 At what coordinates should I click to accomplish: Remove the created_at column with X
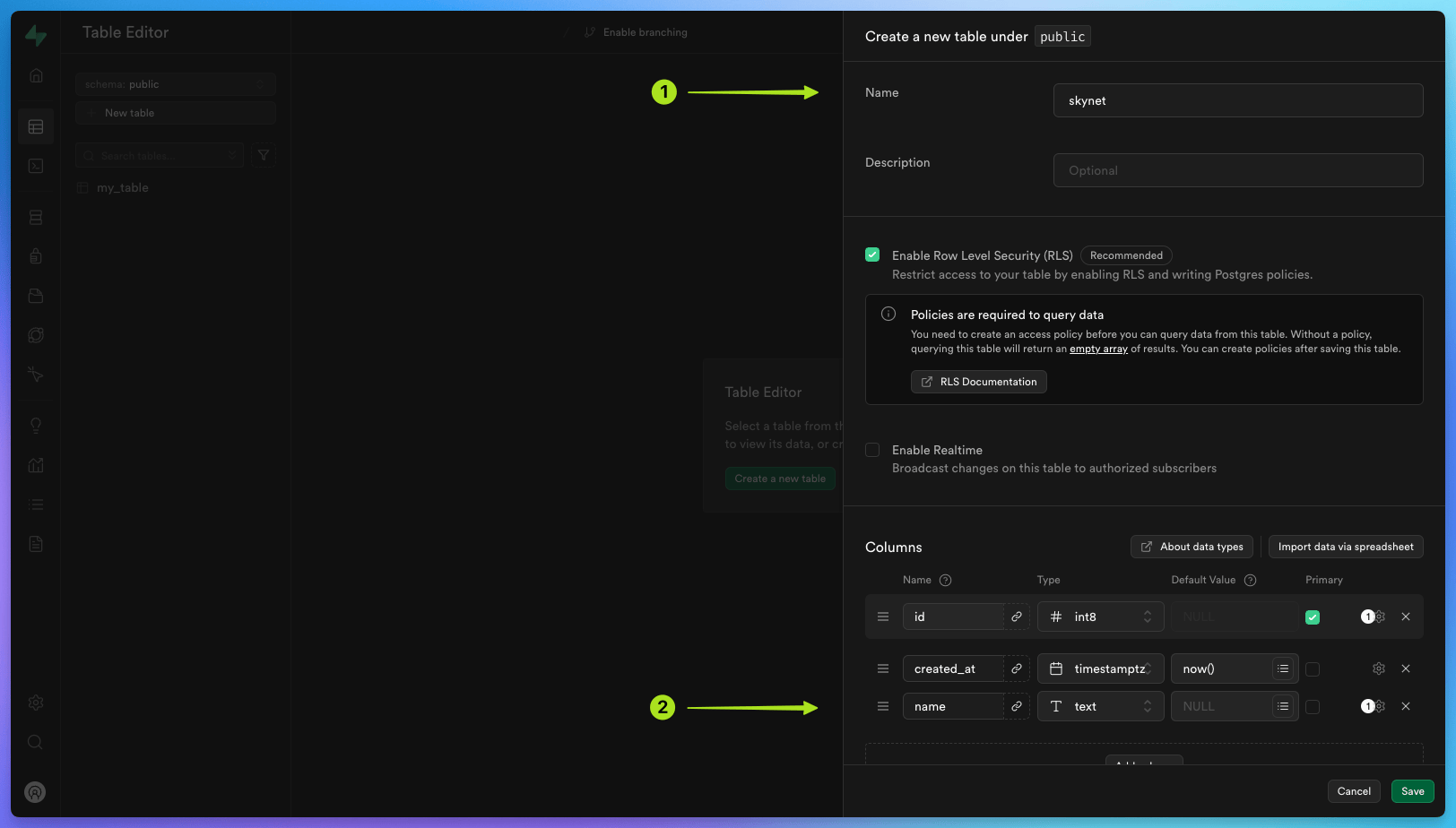coord(1406,668)
